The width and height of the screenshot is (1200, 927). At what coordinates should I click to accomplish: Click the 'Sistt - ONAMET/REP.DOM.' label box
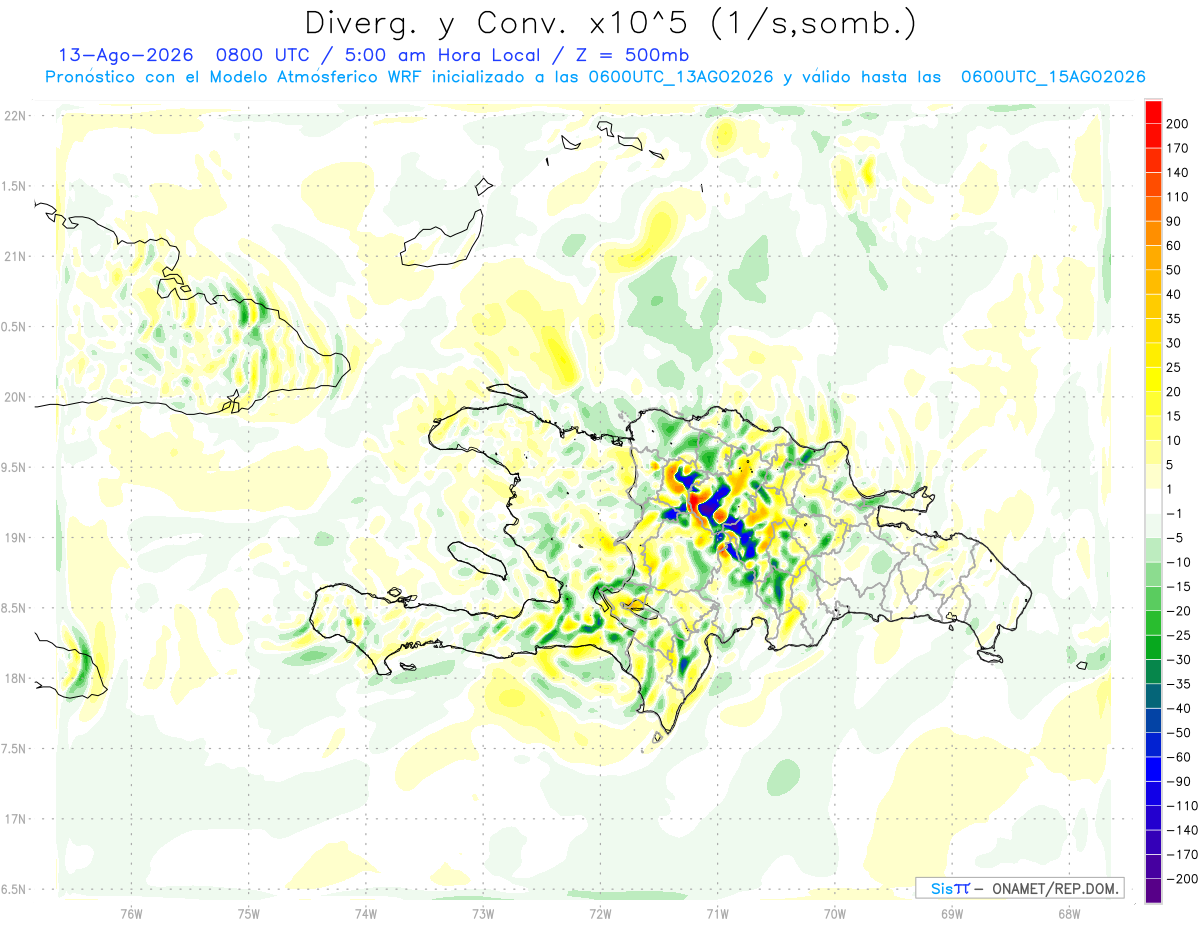pos(1019,888)
